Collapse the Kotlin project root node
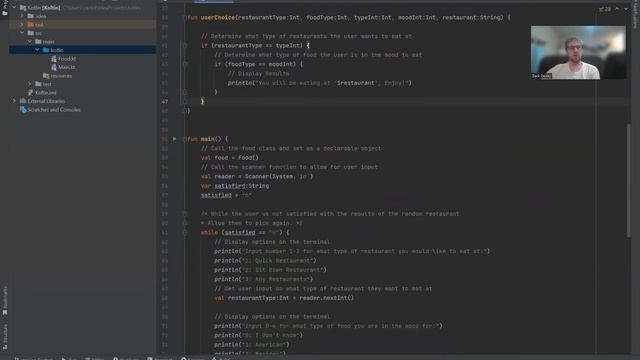This screenshot has height=360, width=640. pyautogui.click(x=14, y=7)
